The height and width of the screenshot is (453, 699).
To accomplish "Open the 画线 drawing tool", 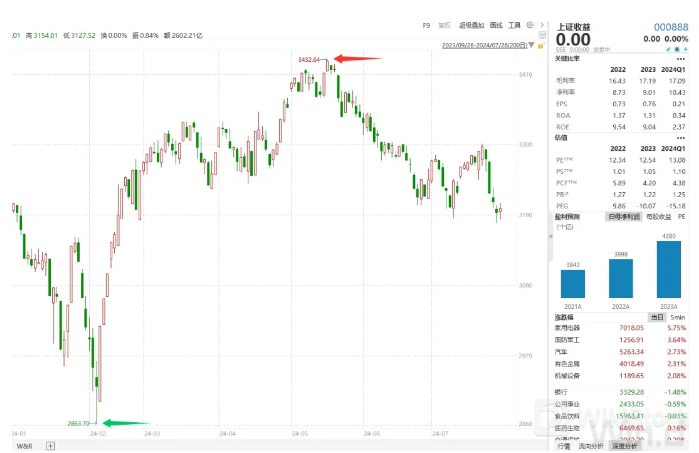I will click(495, 25).
